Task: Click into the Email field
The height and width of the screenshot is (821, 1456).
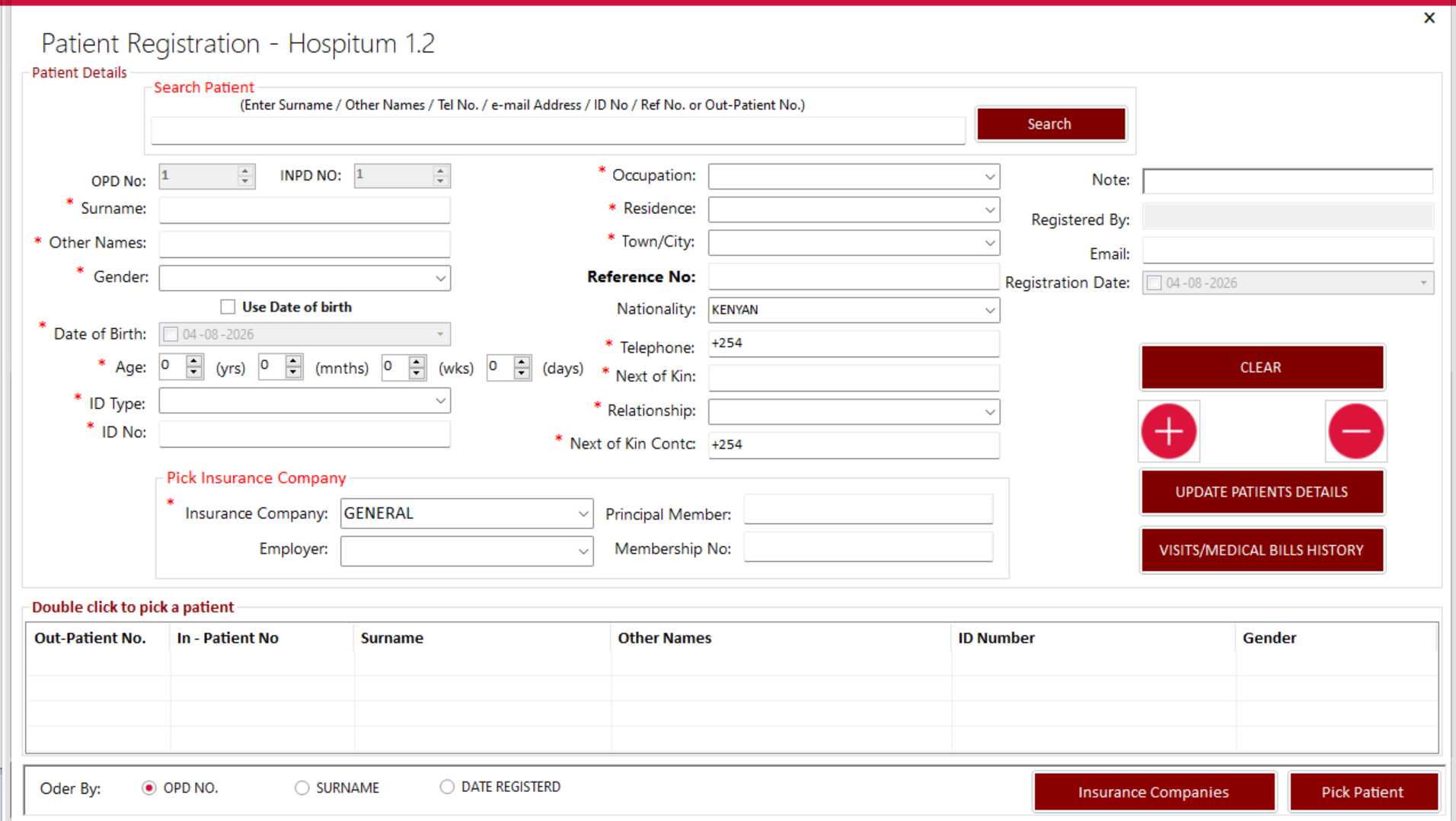Action: point(1288,251)
